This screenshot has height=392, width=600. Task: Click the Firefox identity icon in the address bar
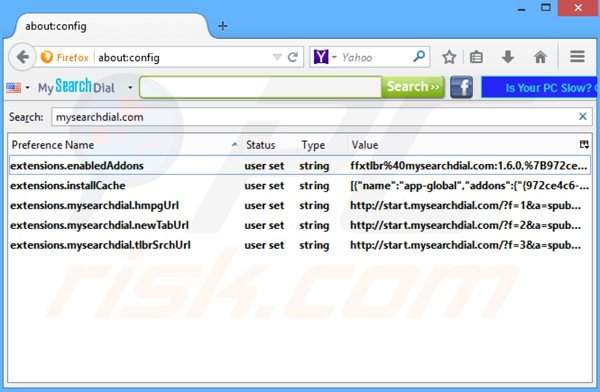tap(47, 57)
